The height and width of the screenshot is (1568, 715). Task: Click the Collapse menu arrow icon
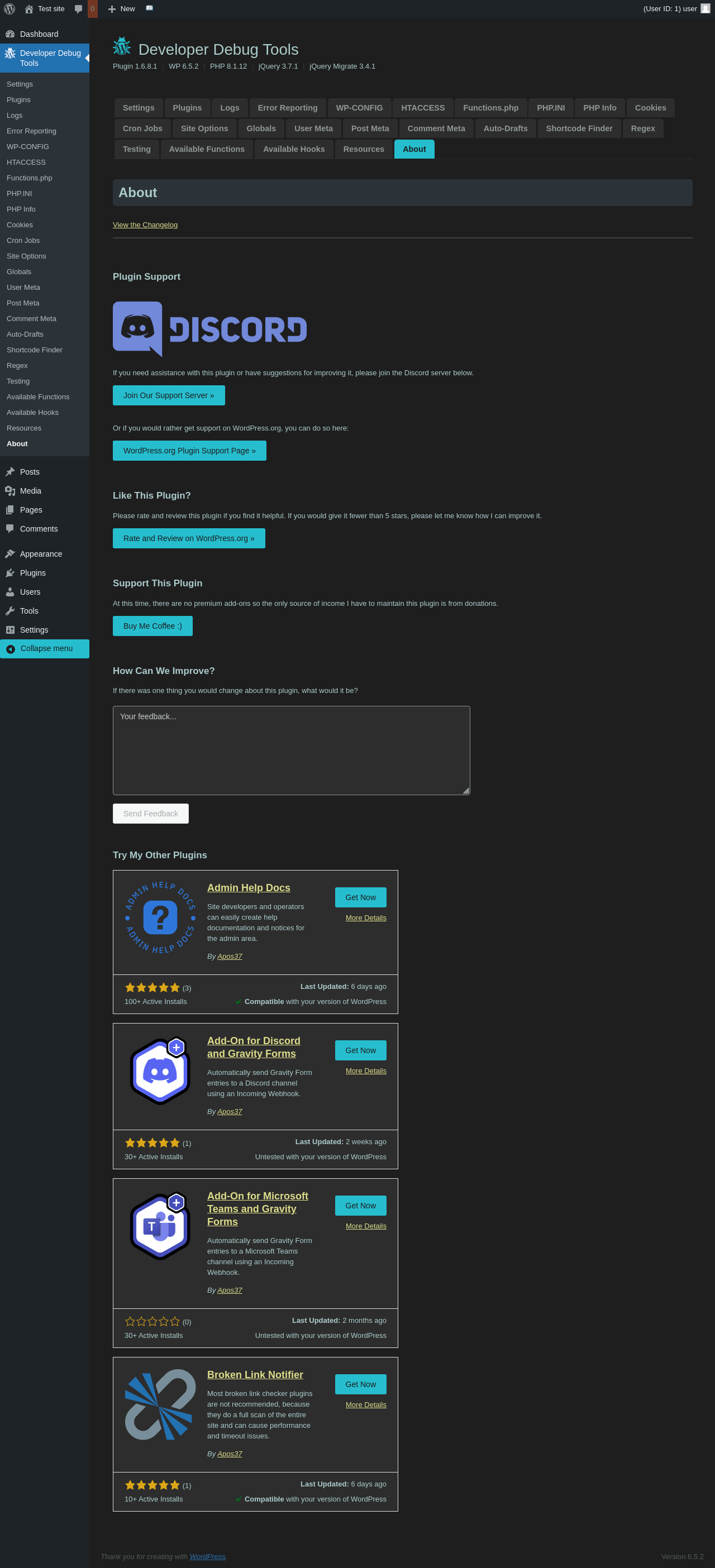[11, 649]
